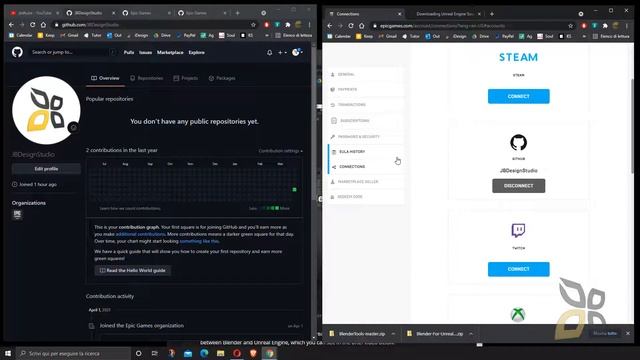Bookmark the GitHub page with star icon
The width and height of the screenshot is (640, 360).
(x=253, y=25)
